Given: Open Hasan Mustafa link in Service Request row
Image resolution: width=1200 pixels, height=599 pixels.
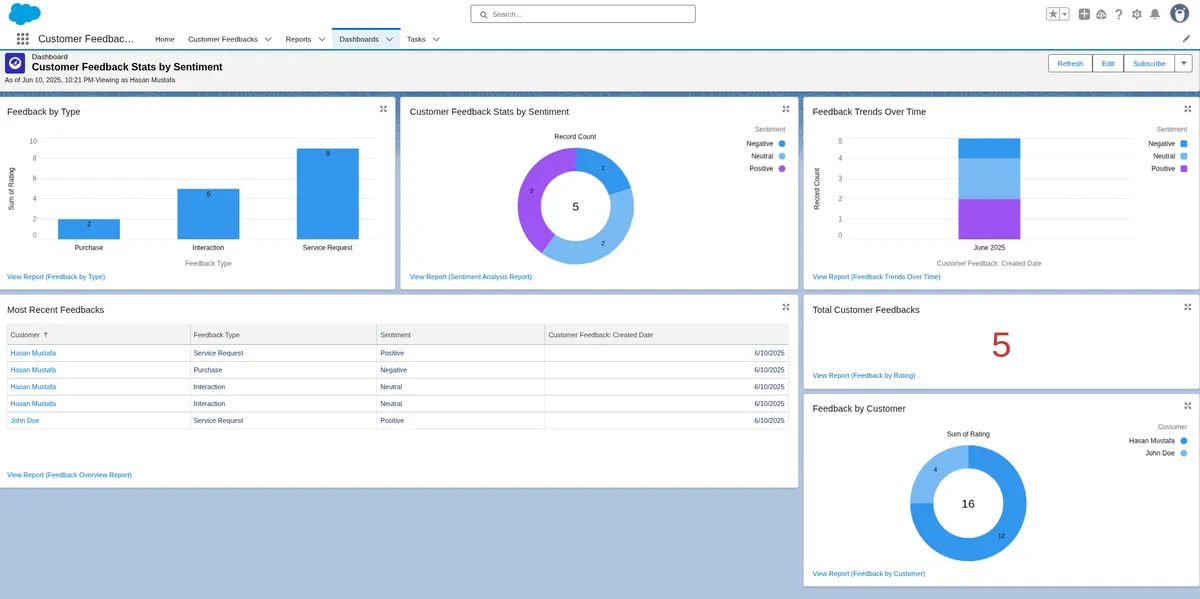Looking at the screenshot, I should click(x=33, y=352).
